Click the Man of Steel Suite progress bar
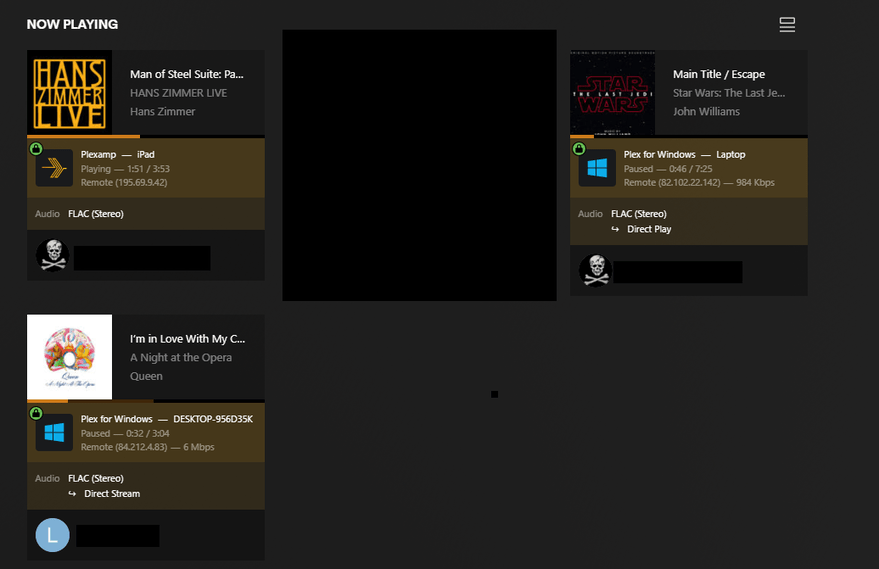 [146, 136]
